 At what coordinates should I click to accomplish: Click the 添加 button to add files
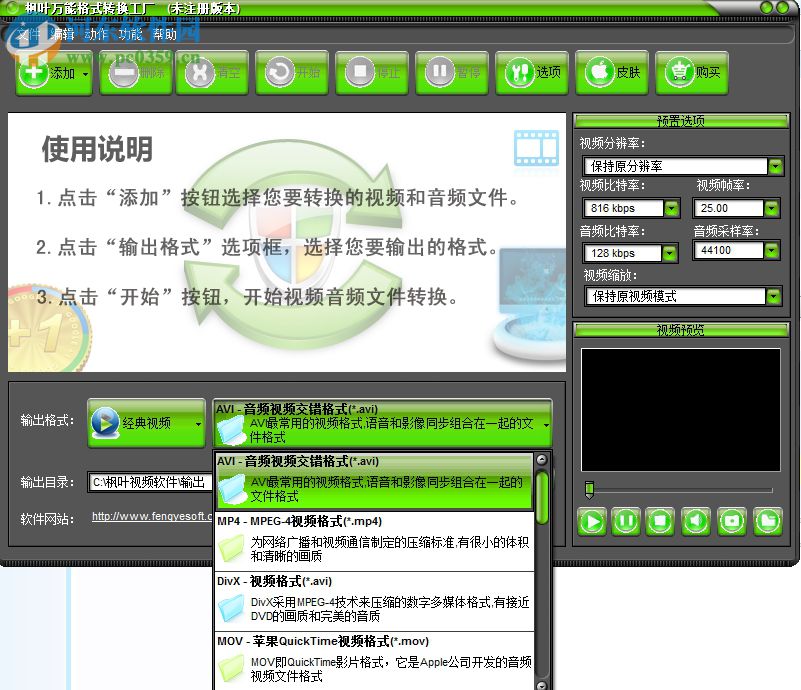52,73
